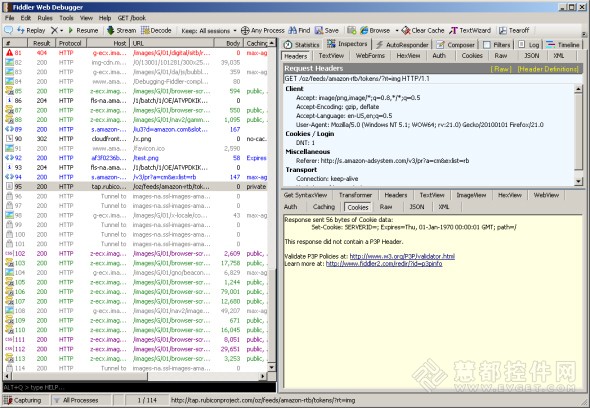
Task: Click the Any Process target icon
Action: pyautogui.click(x=245, y=30)
